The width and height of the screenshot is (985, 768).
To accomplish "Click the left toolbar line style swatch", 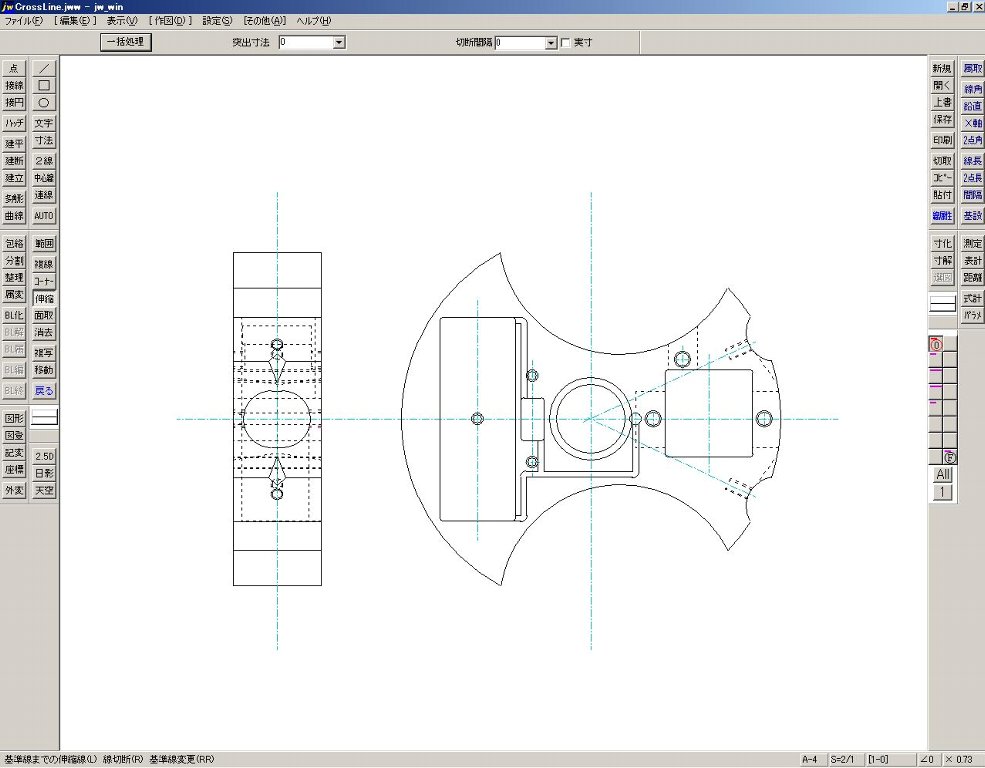I will pos(44,417).
